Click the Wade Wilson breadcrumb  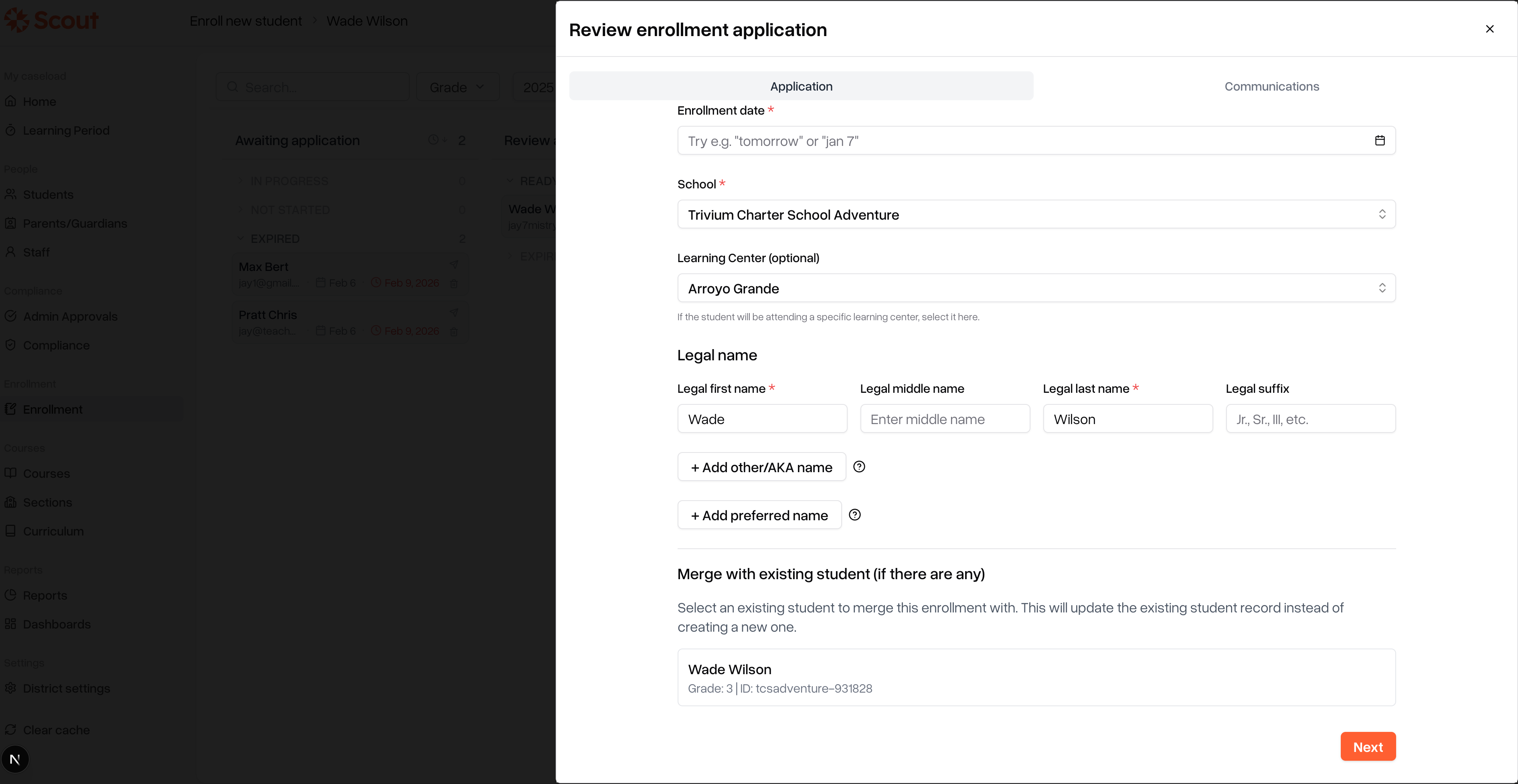(x=367, y=21)
